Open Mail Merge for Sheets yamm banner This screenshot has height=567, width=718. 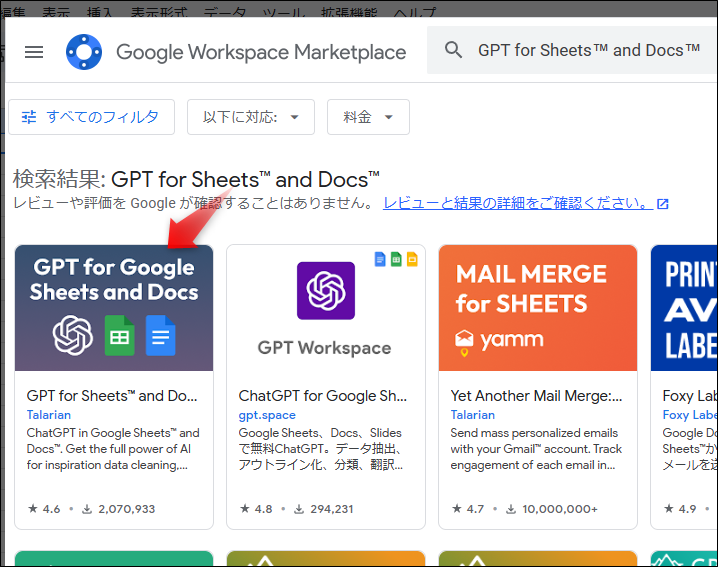[x=538, y=308]
